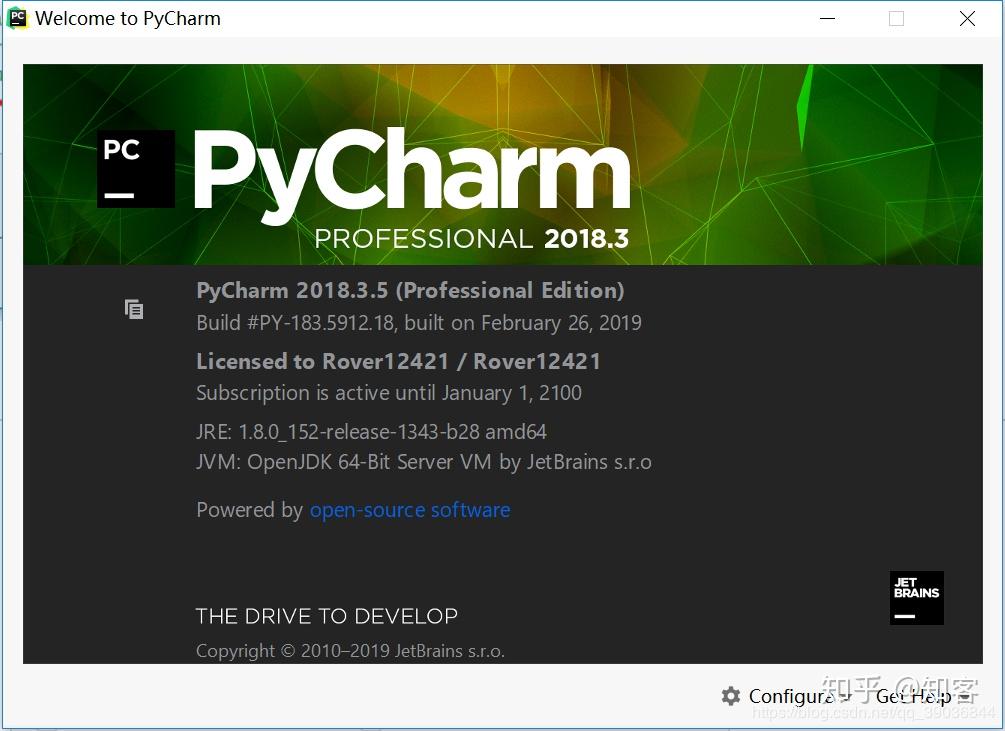
Task: Click the subscription active until line
Action: 388,393
